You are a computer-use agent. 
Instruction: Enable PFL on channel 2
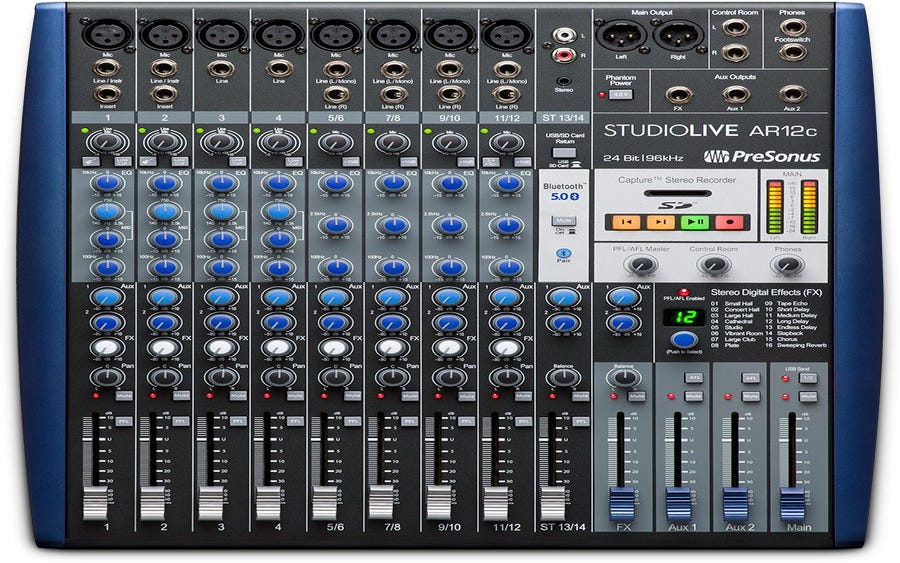pyautogui.click(x=181, y=421)
